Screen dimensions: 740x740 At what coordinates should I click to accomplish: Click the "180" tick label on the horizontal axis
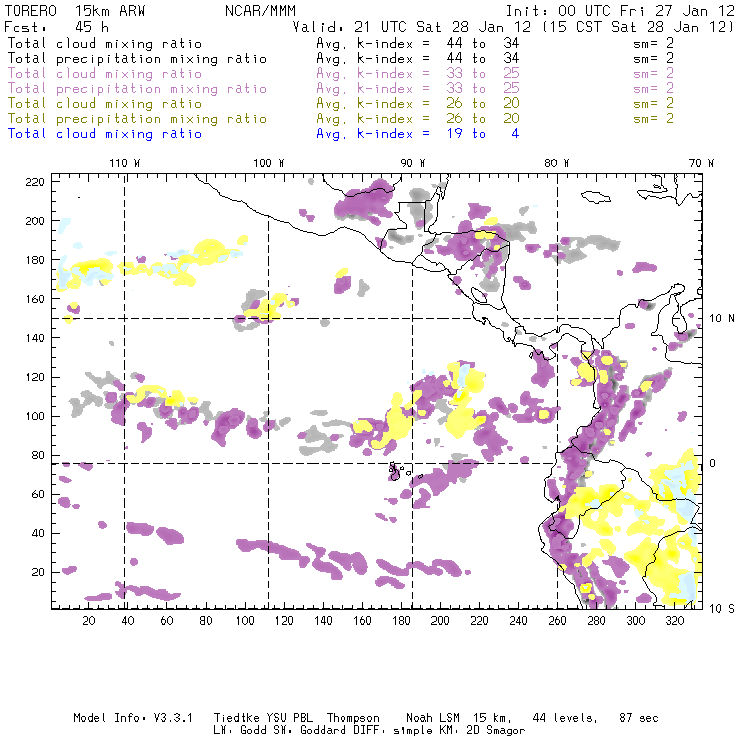pyautogui.click(x=401, y=621)
